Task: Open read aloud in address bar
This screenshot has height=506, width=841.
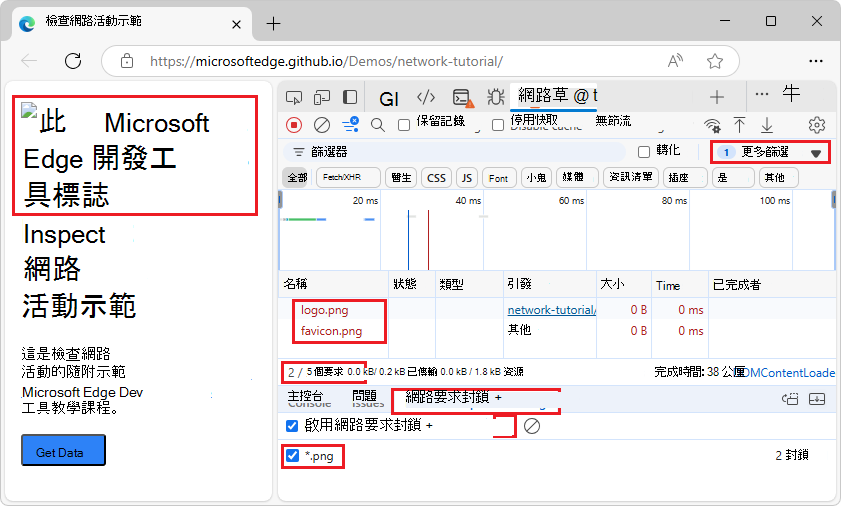Action: coord(675,61)
